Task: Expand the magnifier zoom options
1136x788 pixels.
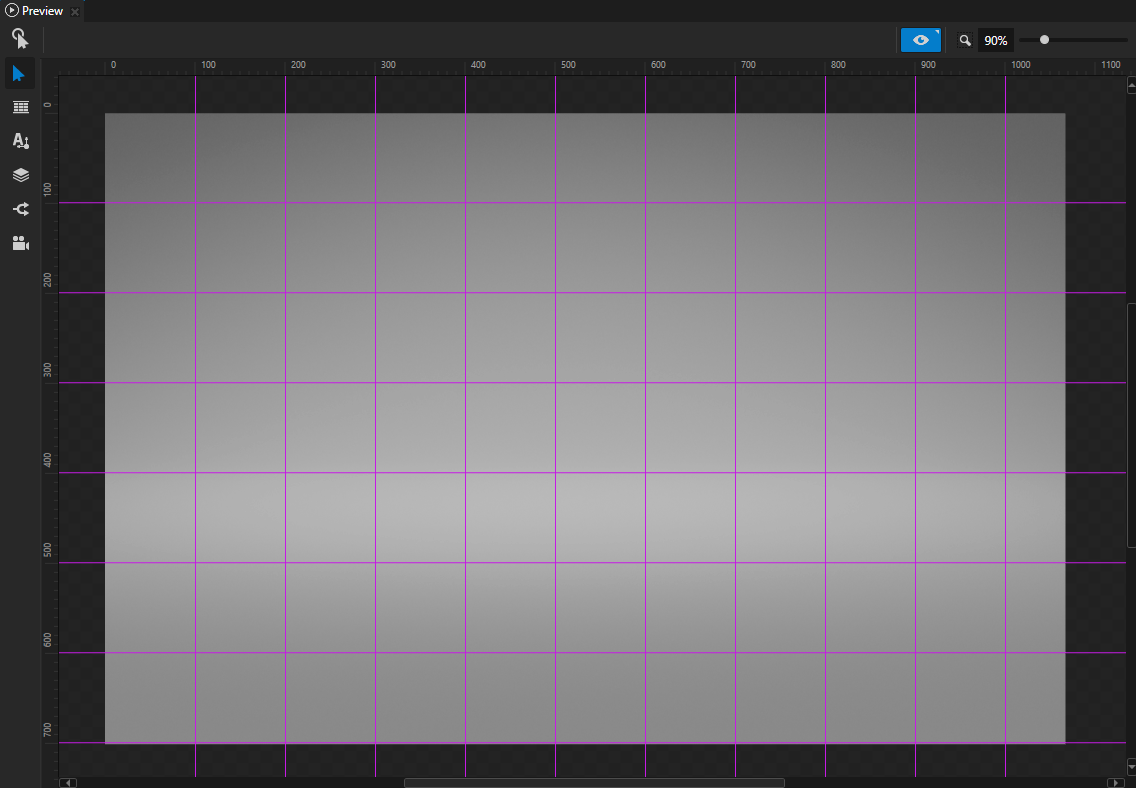Action: tap(964, 40)
